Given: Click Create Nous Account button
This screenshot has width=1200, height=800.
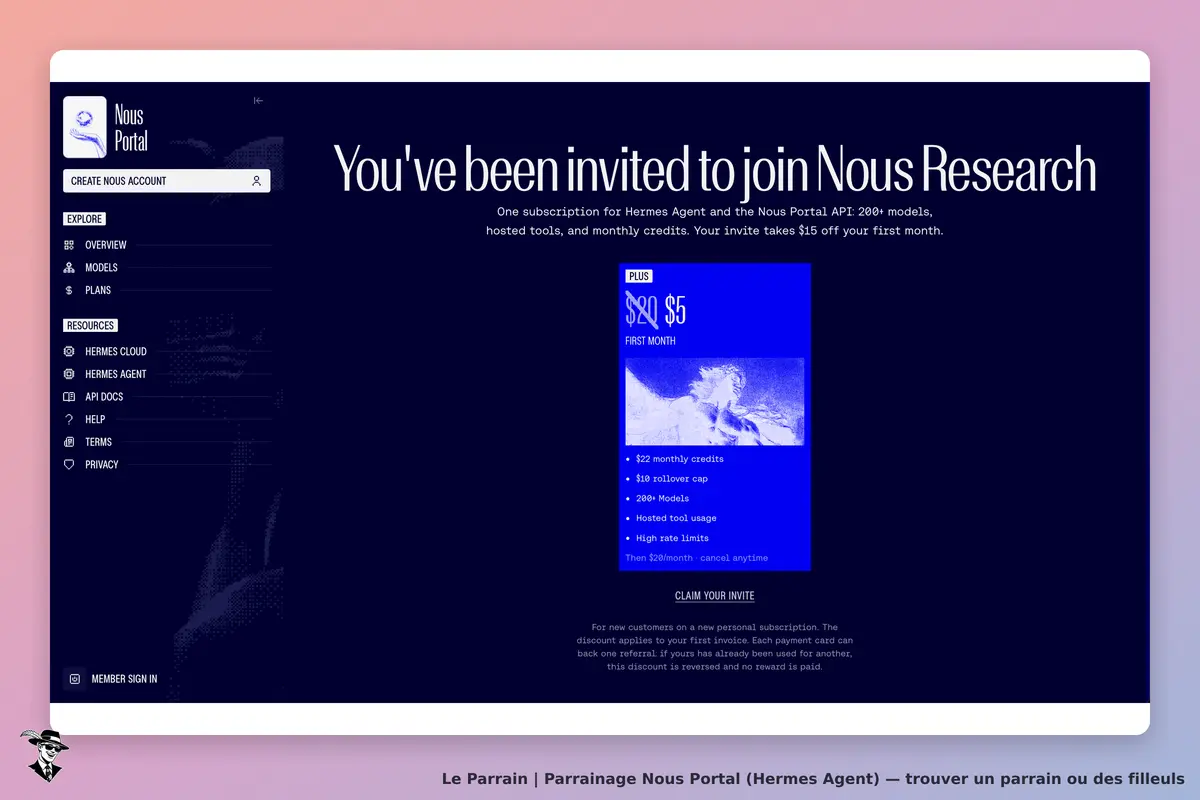Looking at the screenshot, I should tap(166, 181).
